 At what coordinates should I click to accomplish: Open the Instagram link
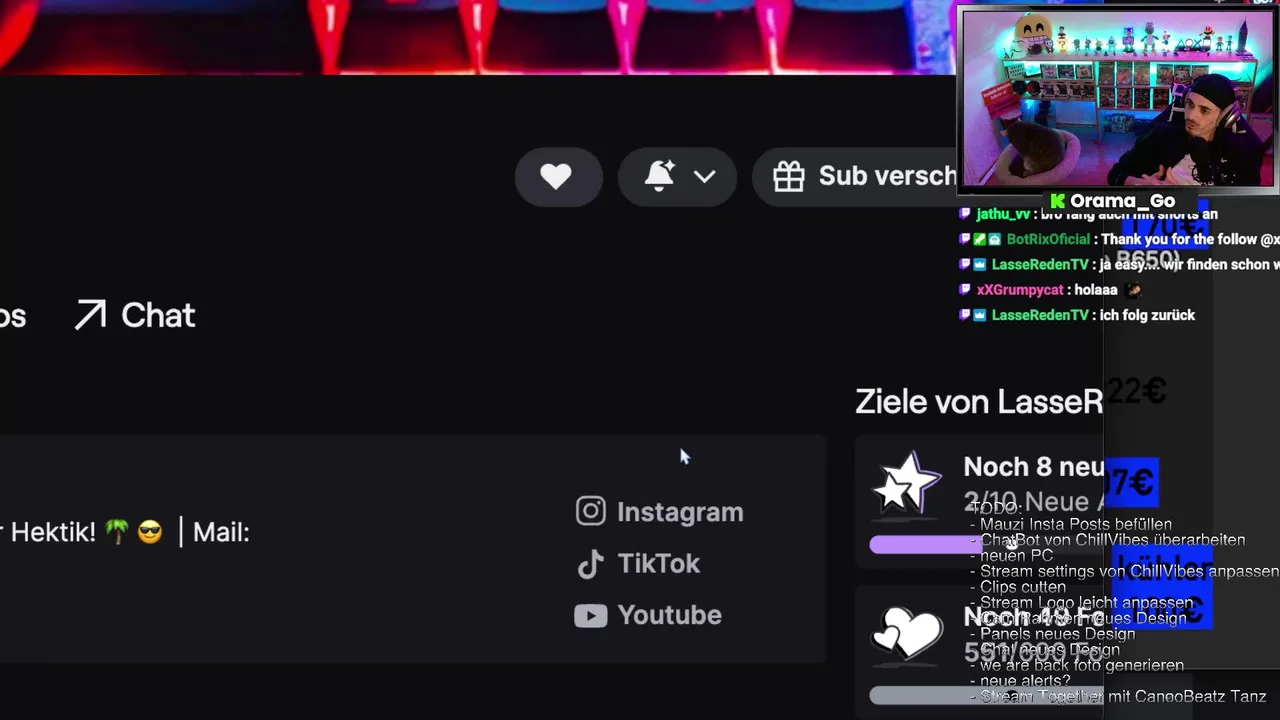[x=680, y=512]
